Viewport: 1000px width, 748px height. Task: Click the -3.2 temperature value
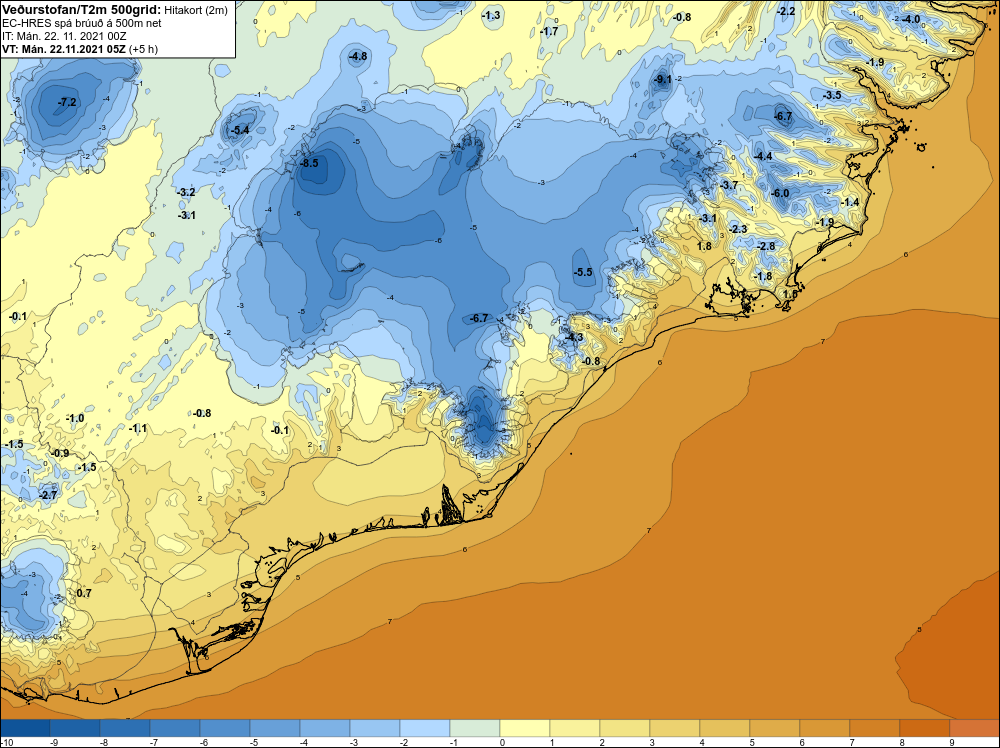186,192
